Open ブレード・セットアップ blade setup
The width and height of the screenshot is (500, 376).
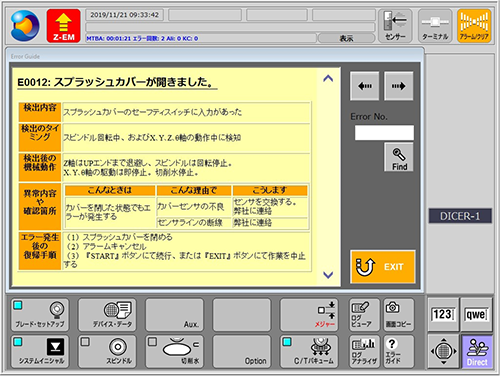coord(40,315)
